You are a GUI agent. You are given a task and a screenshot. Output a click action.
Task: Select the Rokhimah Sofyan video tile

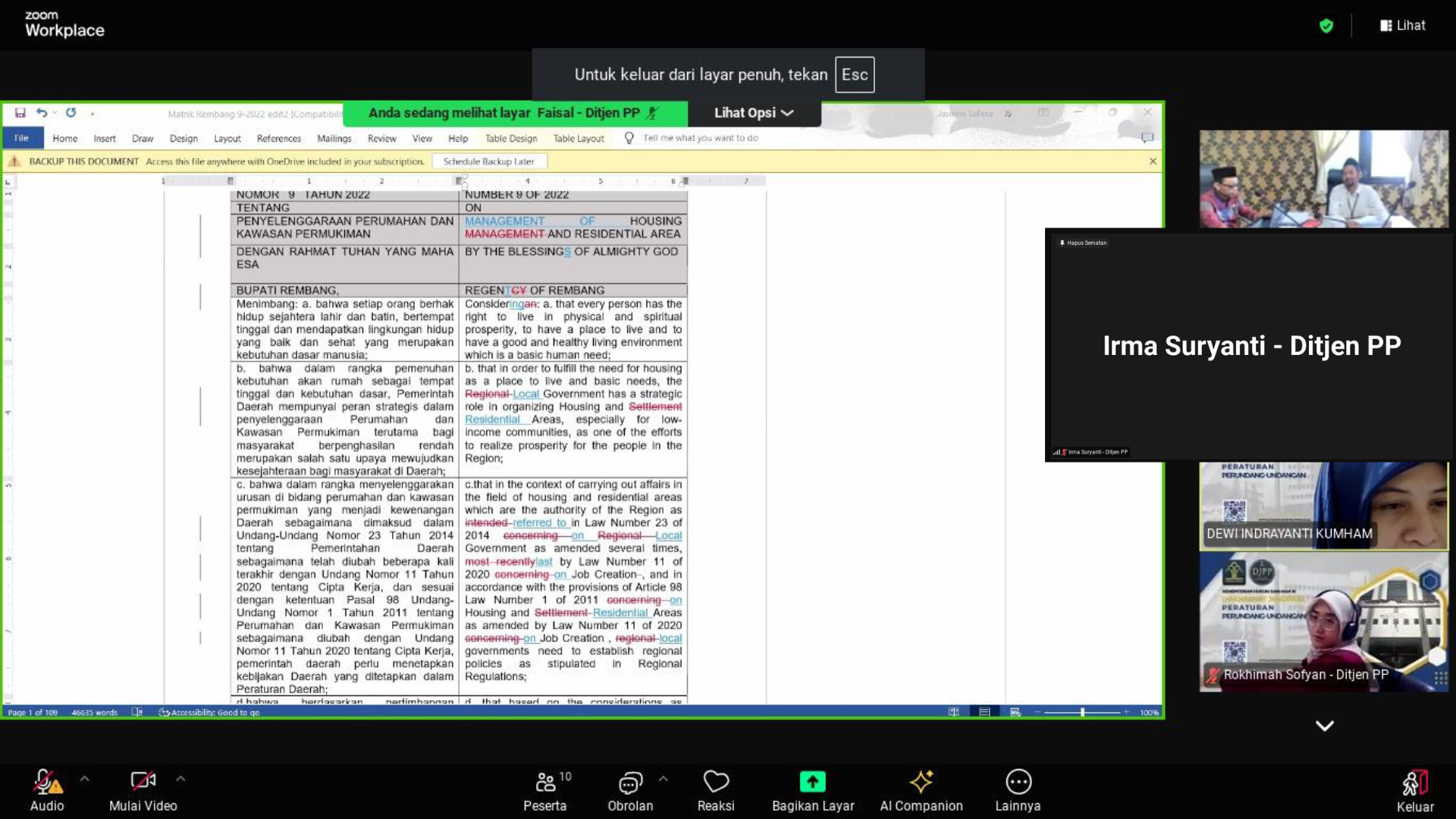[1323, 622]
